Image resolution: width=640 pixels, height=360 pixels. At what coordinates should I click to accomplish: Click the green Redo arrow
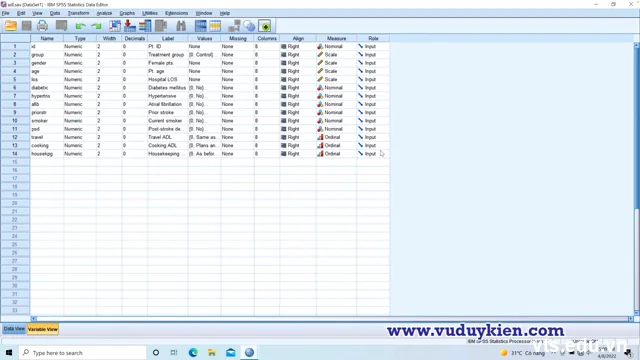(96, 27)
